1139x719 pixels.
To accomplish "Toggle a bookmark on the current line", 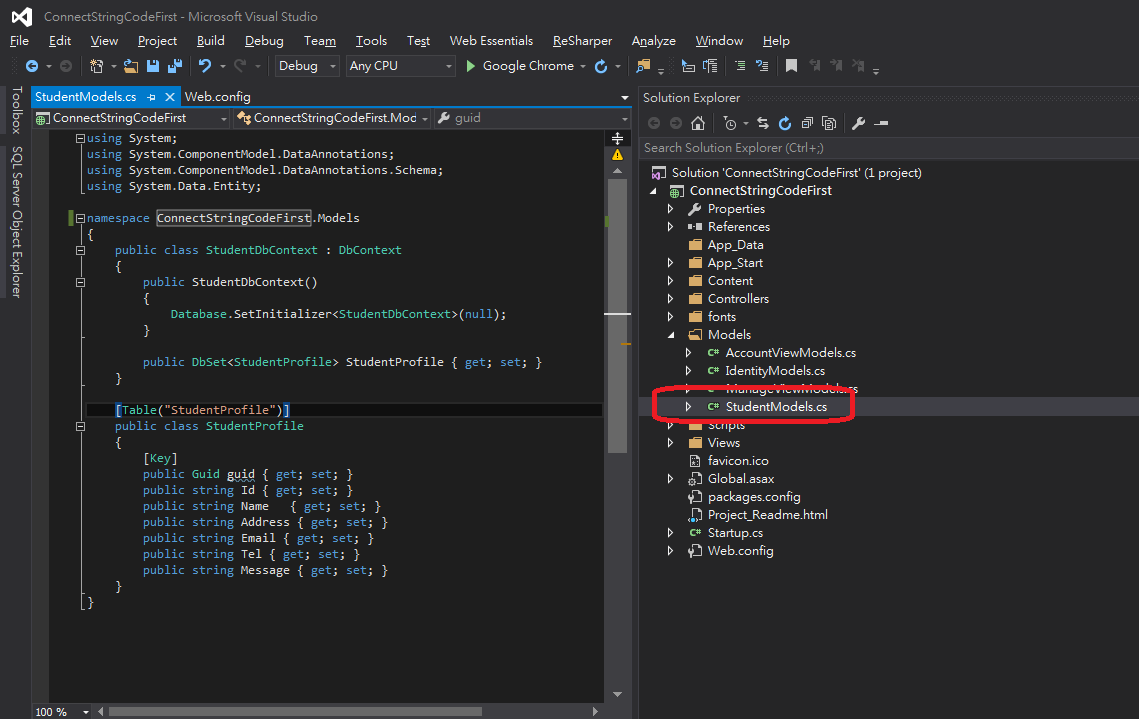I will point(791,66).
